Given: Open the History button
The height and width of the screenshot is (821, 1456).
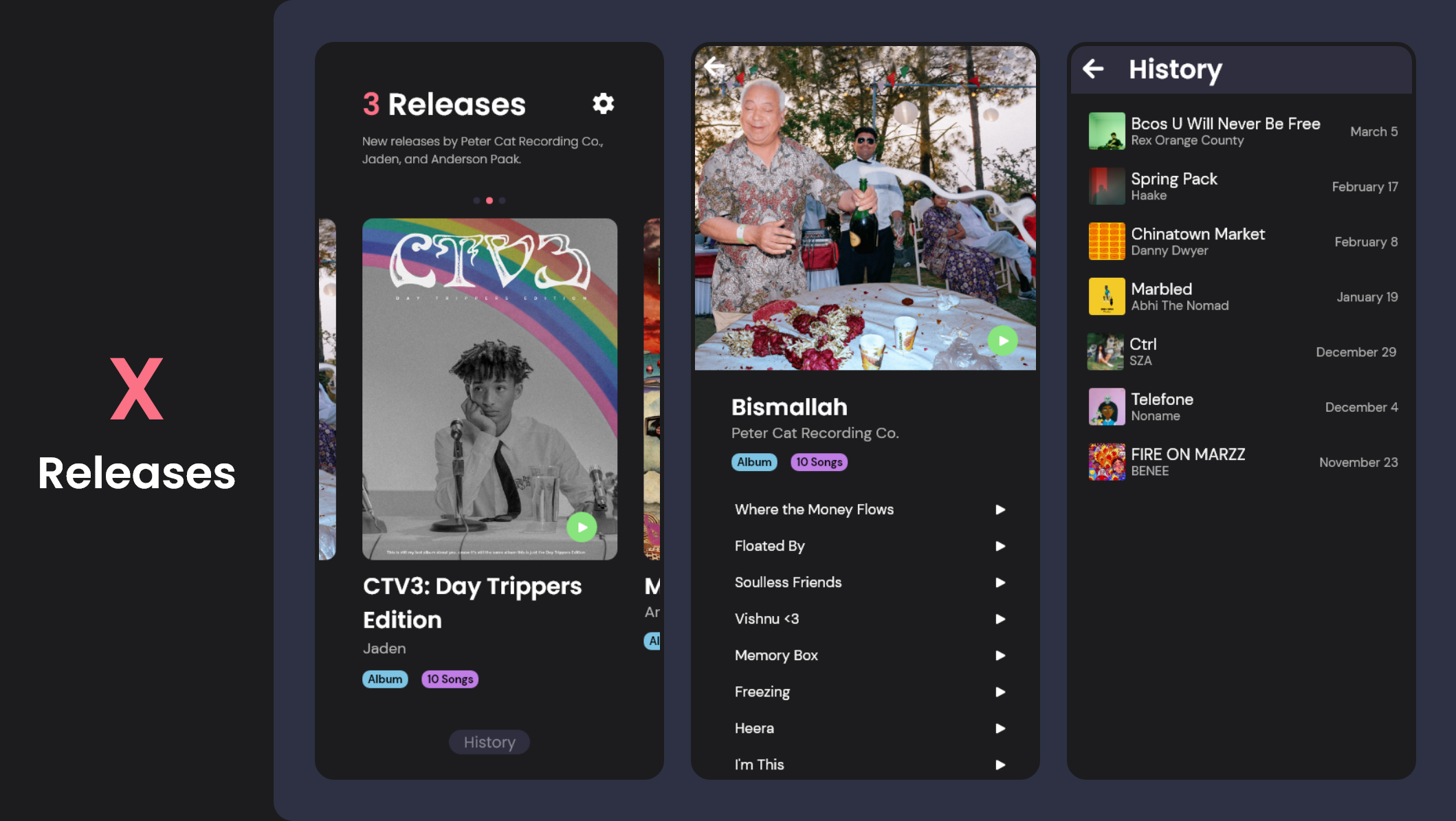Looking at the screenshot, I should [489, 742].
